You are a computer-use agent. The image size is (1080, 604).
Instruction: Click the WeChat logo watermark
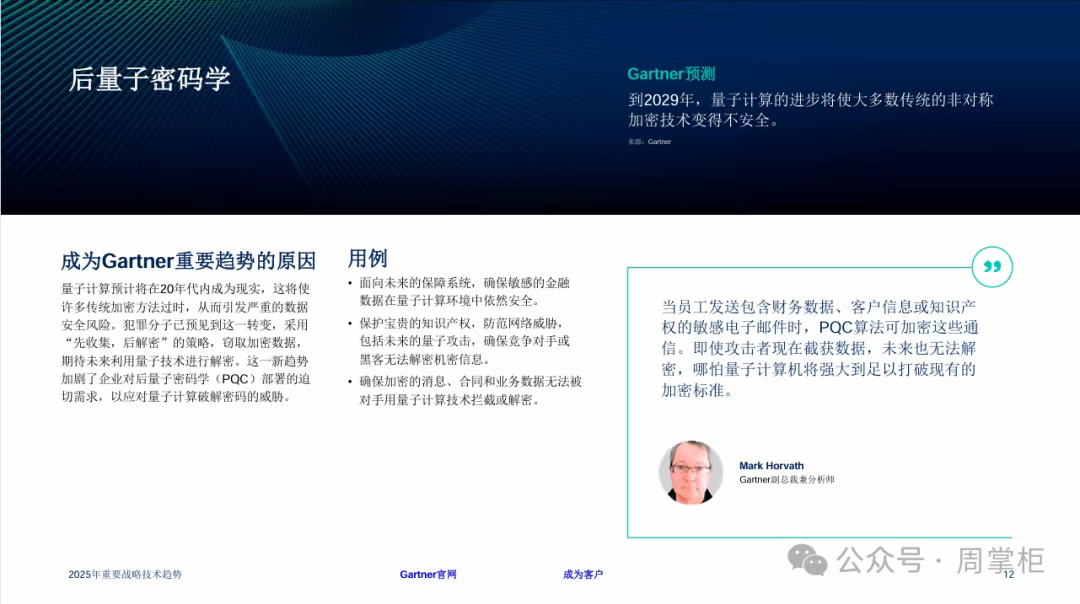tap(808, 560)
